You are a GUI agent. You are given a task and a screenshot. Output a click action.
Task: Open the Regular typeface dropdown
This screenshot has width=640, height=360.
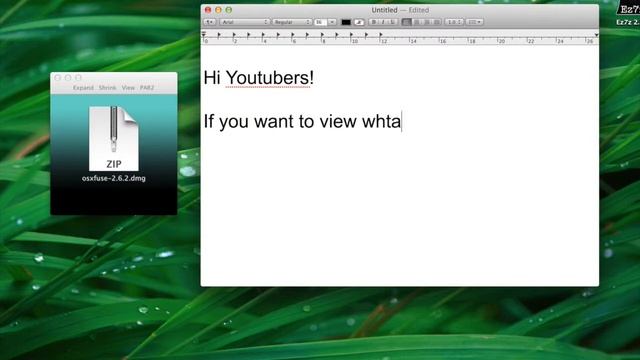(x=292, y=22)
